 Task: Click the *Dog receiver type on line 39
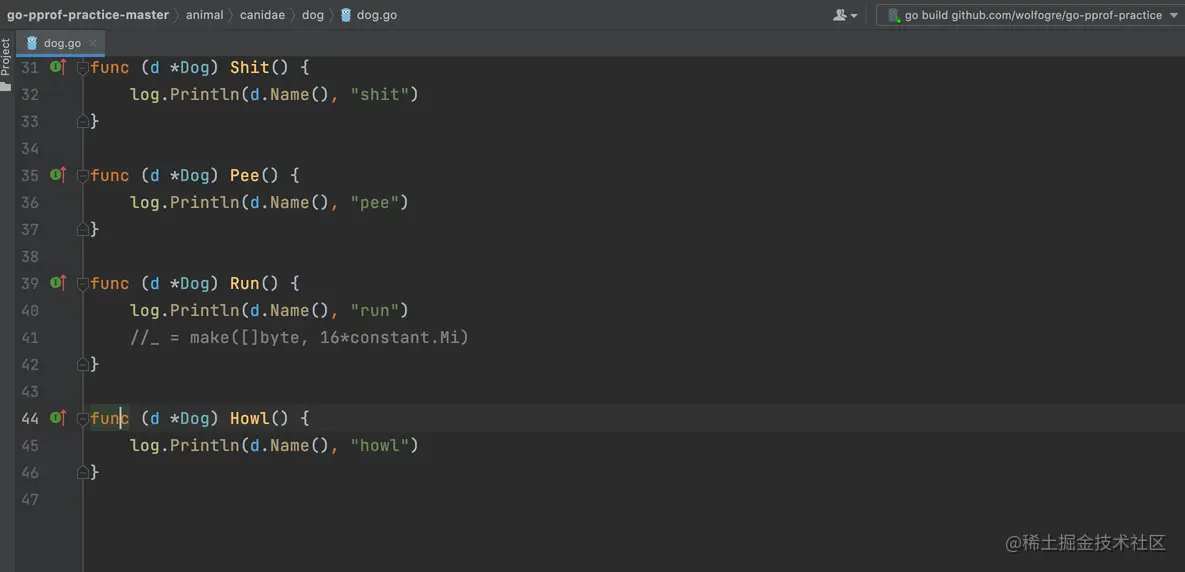pyautogui.click(x=190, y=284)
